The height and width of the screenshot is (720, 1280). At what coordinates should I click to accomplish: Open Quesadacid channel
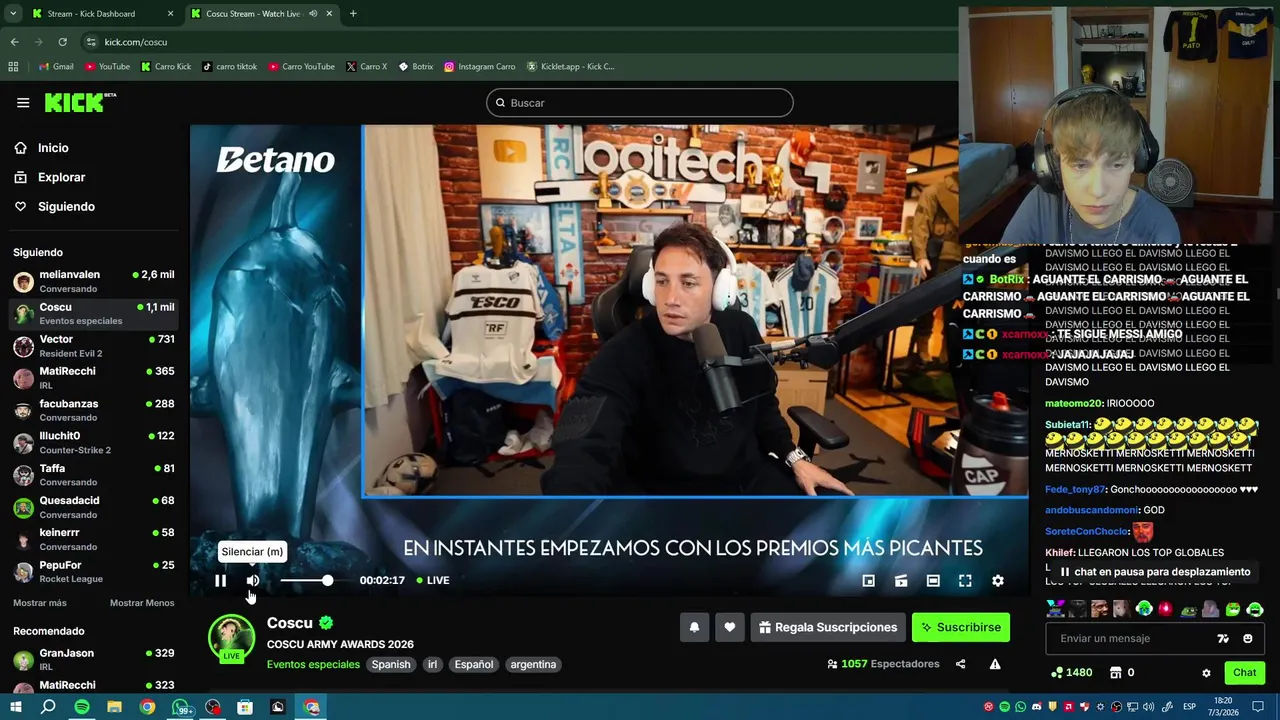click(x=94, y=507)
